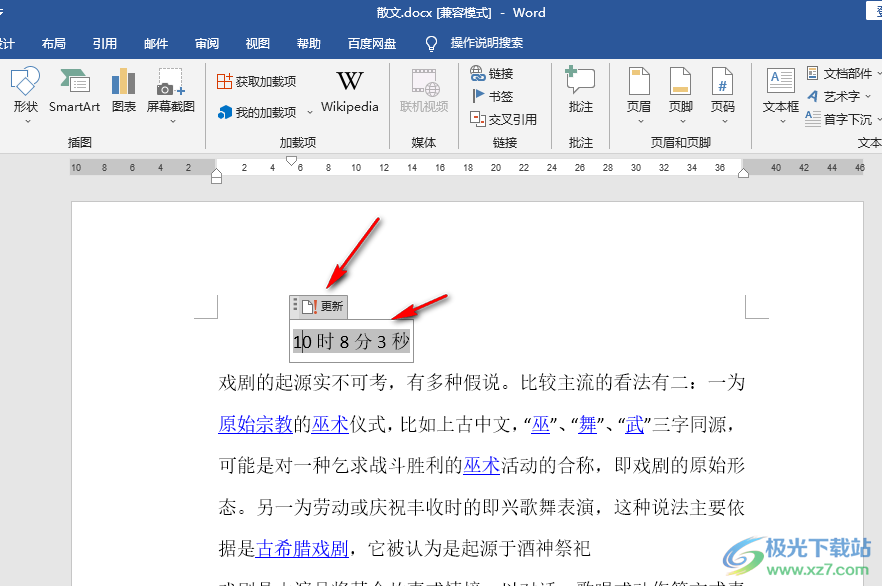Image resolution: width=882 pixels, height=586 pixels.
Task: Open the Screenshot (屏幕截图) tool
Action: pos(170,90)
